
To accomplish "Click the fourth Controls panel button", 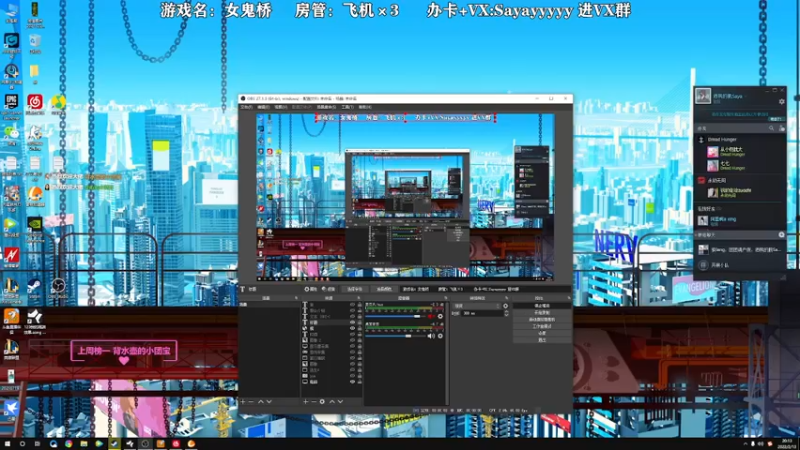I will [542, 326].
